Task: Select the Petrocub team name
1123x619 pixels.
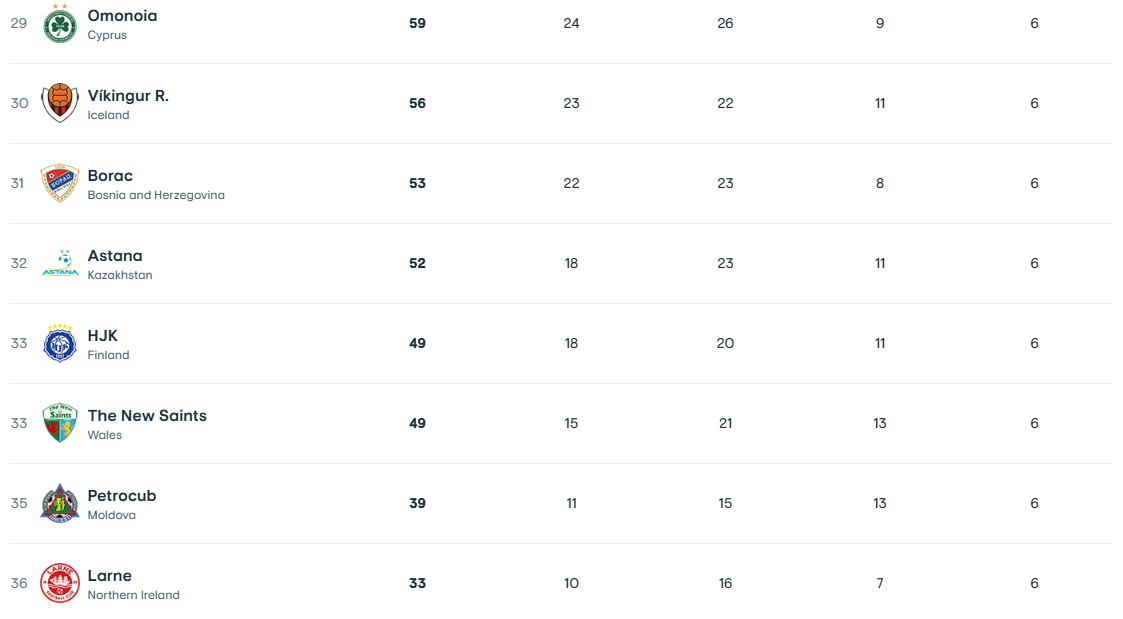Action: pos(122,496)
